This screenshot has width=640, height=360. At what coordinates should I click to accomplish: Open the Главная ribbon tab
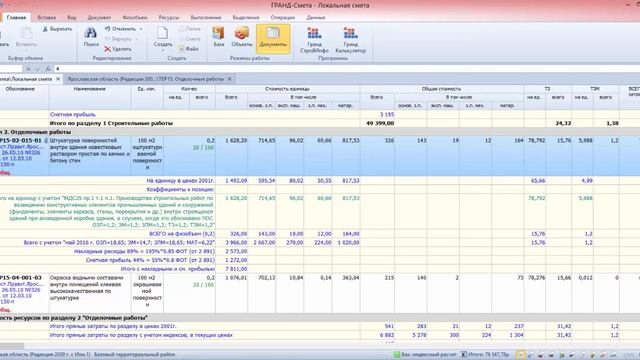(16, 18)
